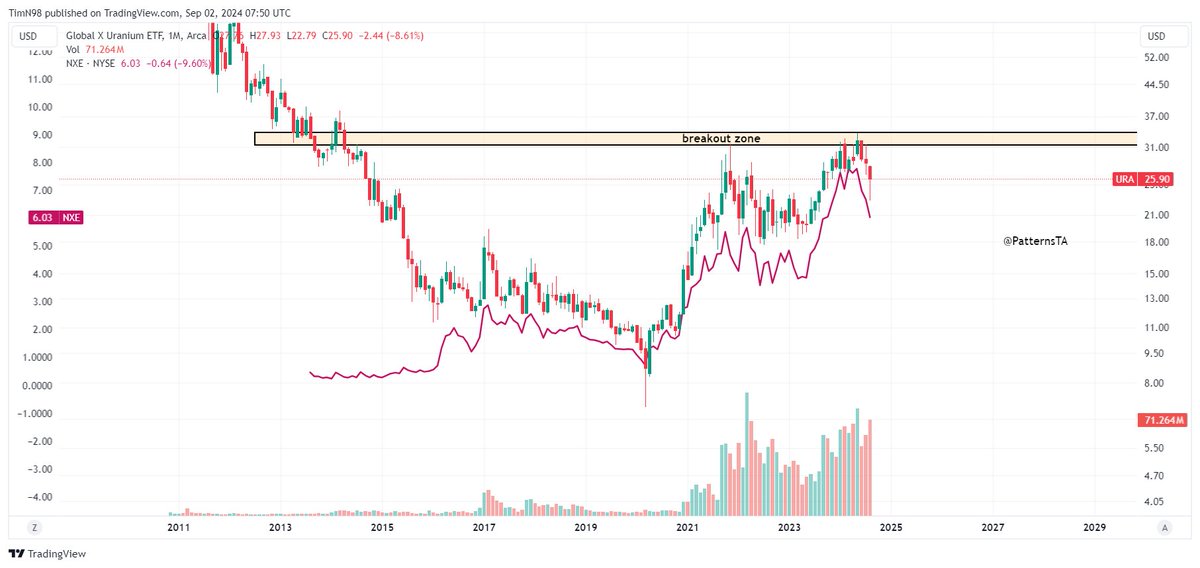1200x568 pixels.
Task: Open the timezone Z button
Action: 34,527
